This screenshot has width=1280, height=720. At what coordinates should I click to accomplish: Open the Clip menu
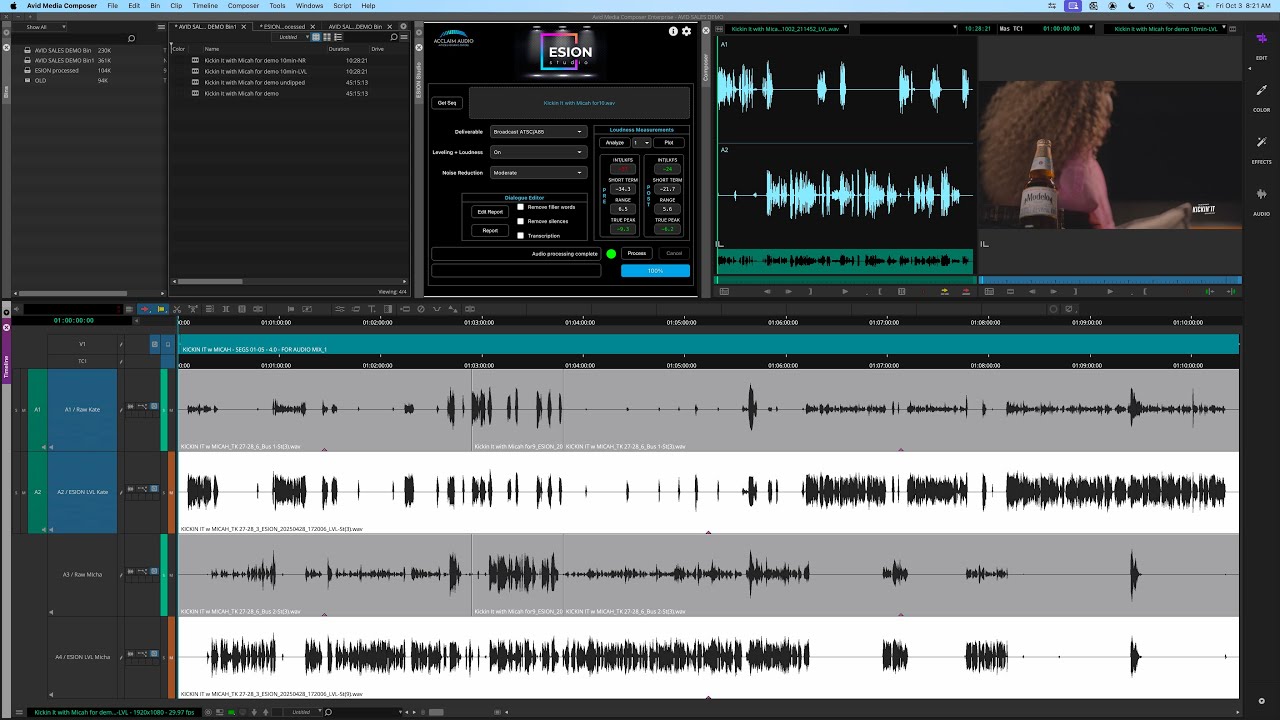tap(176, 6)
